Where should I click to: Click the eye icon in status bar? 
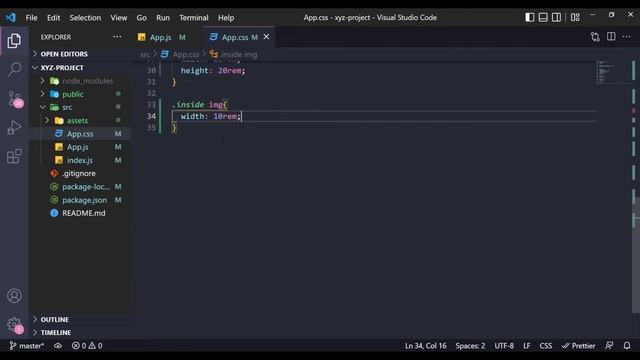(x=58, y=346)
